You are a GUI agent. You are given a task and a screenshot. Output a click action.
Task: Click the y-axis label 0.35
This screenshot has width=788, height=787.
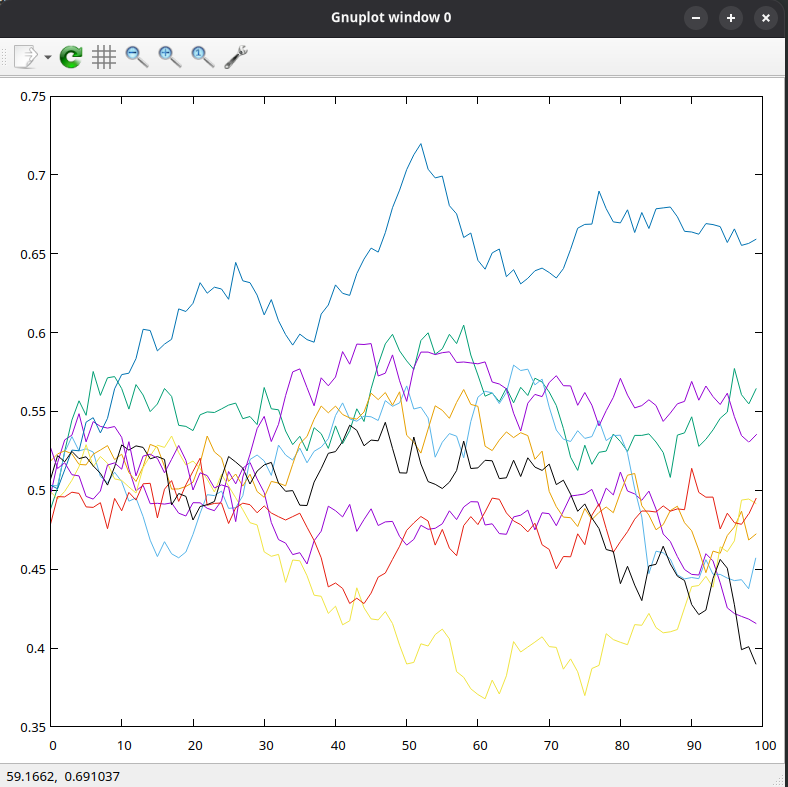click(x=33, y=727)
